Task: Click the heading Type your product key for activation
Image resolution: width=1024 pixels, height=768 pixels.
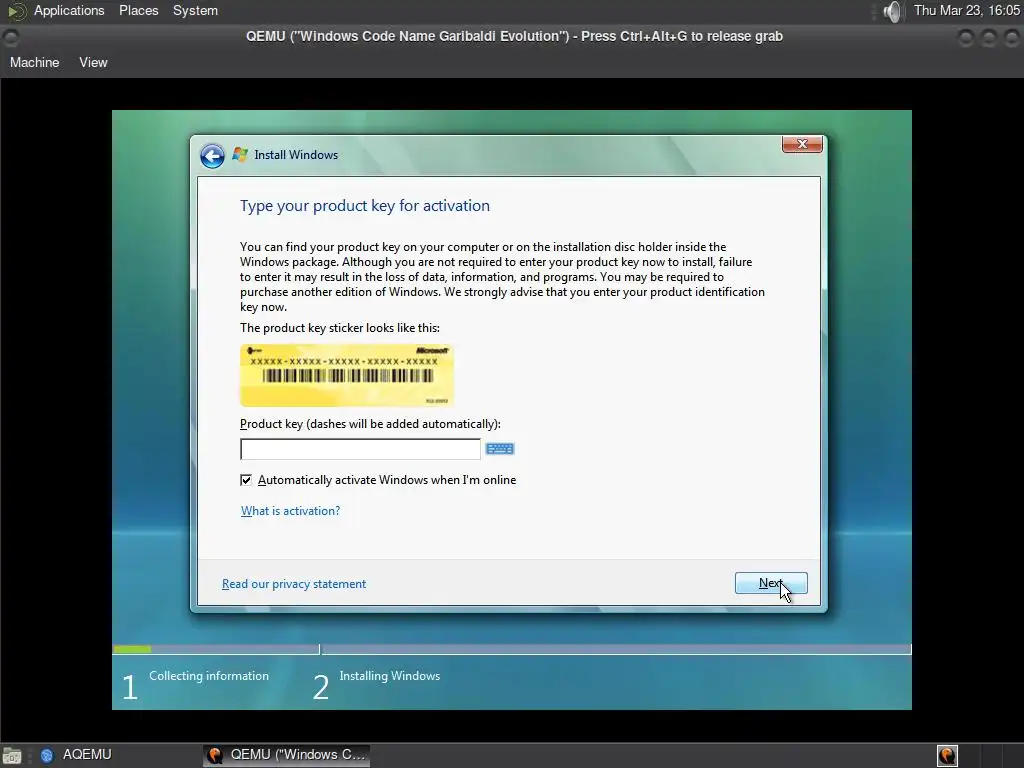Action: click(x=364, y=206)
